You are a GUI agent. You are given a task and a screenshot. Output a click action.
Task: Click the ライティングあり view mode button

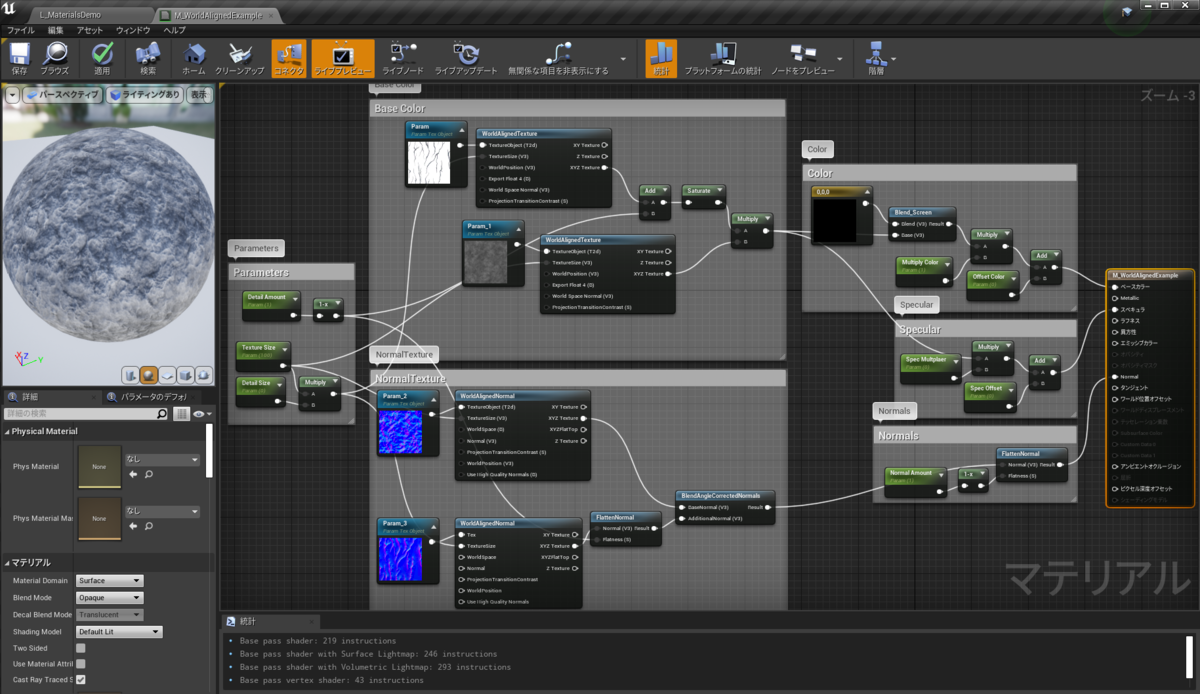point(145,95)
